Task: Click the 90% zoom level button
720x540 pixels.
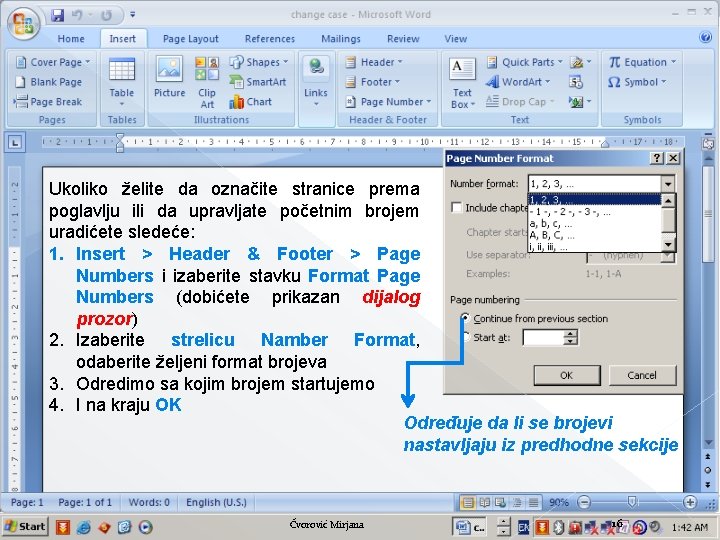Action: (x=558, y=502)
